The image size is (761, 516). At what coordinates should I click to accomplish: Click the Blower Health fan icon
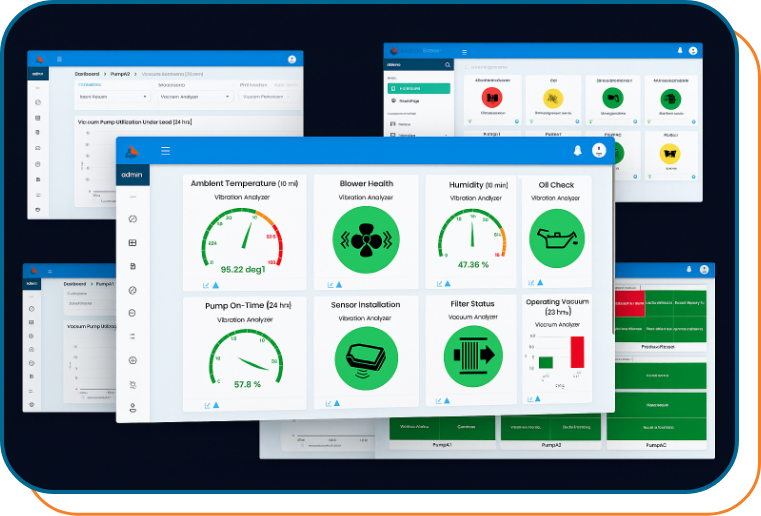click(366, 240)
